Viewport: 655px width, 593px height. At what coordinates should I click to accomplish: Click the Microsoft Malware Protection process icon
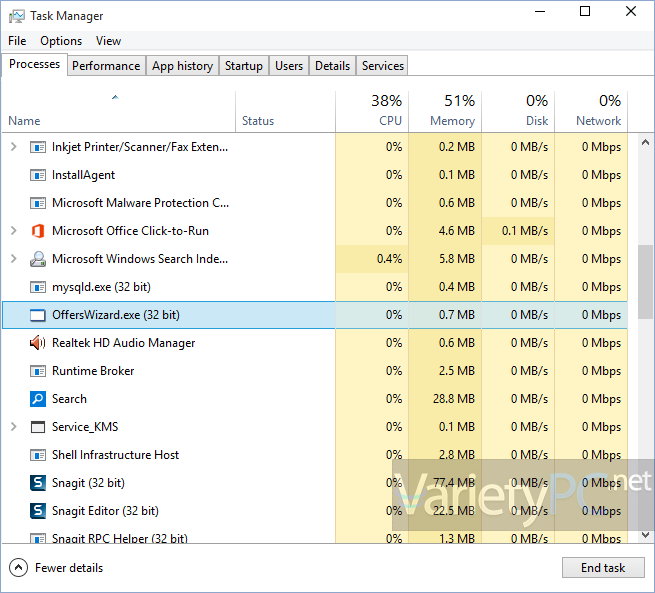click(x=38, y=203)
